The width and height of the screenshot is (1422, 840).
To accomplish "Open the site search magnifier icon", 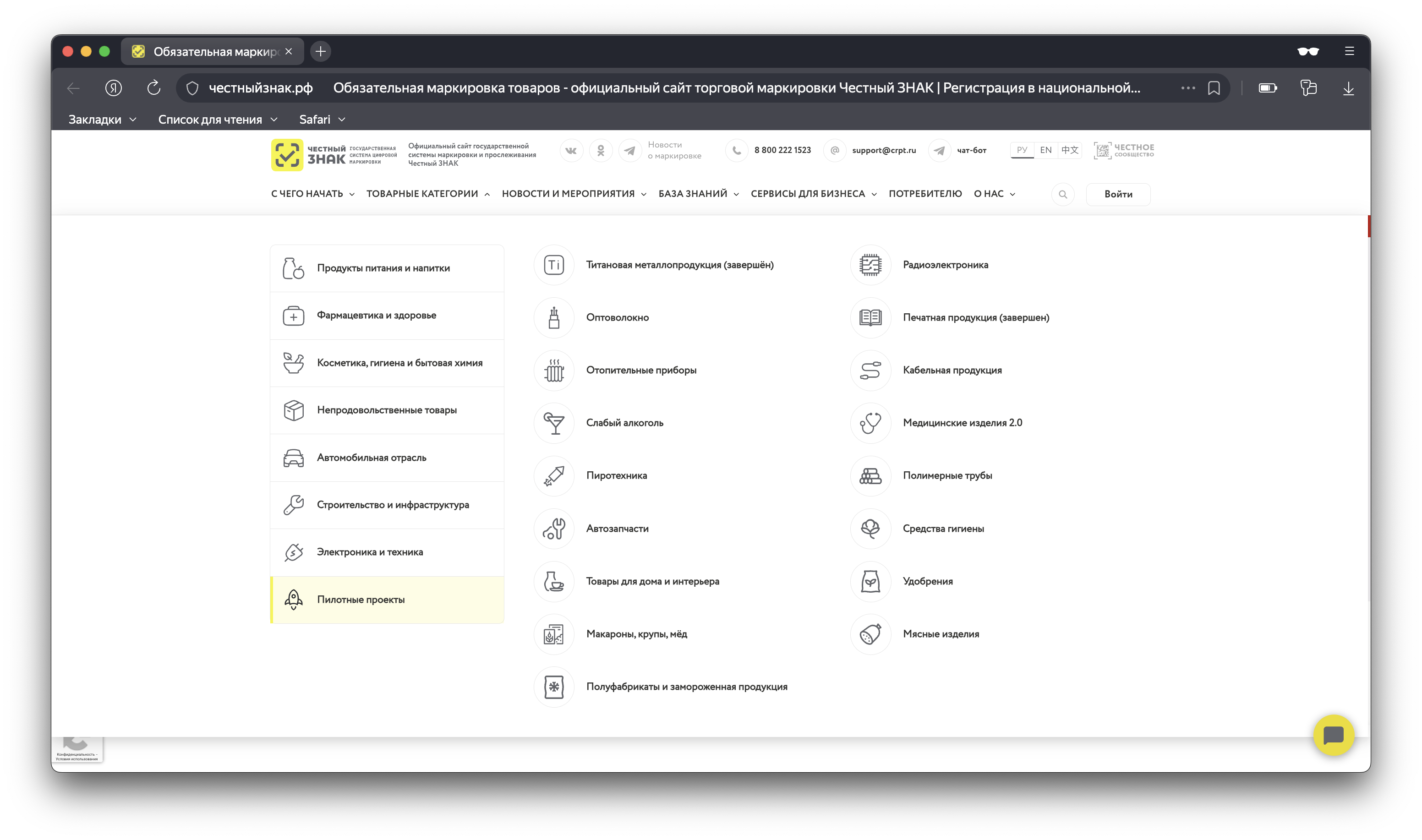I will point(1062,194).
